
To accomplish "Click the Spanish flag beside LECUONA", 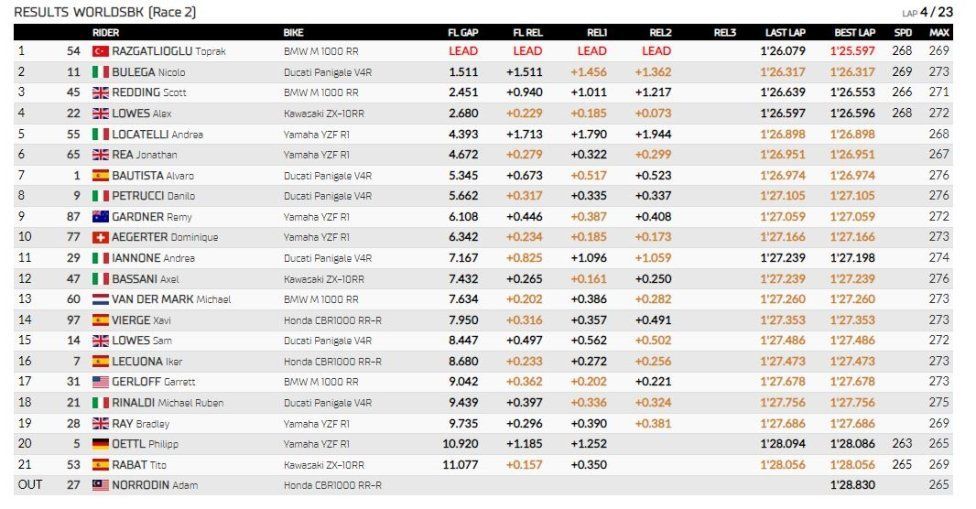I will click(x=100, y=361).
